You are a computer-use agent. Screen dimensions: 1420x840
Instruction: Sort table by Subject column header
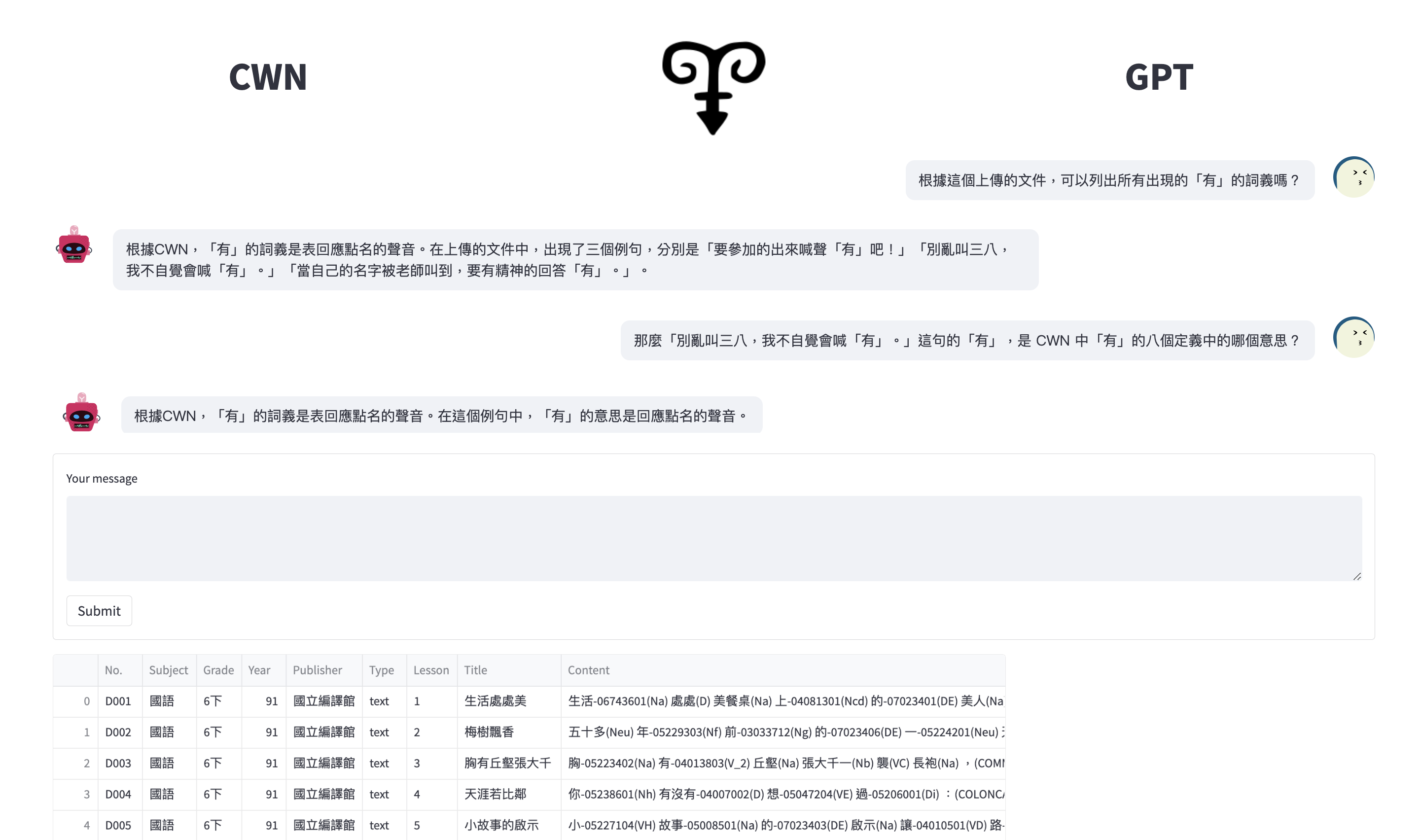(168, 670)
